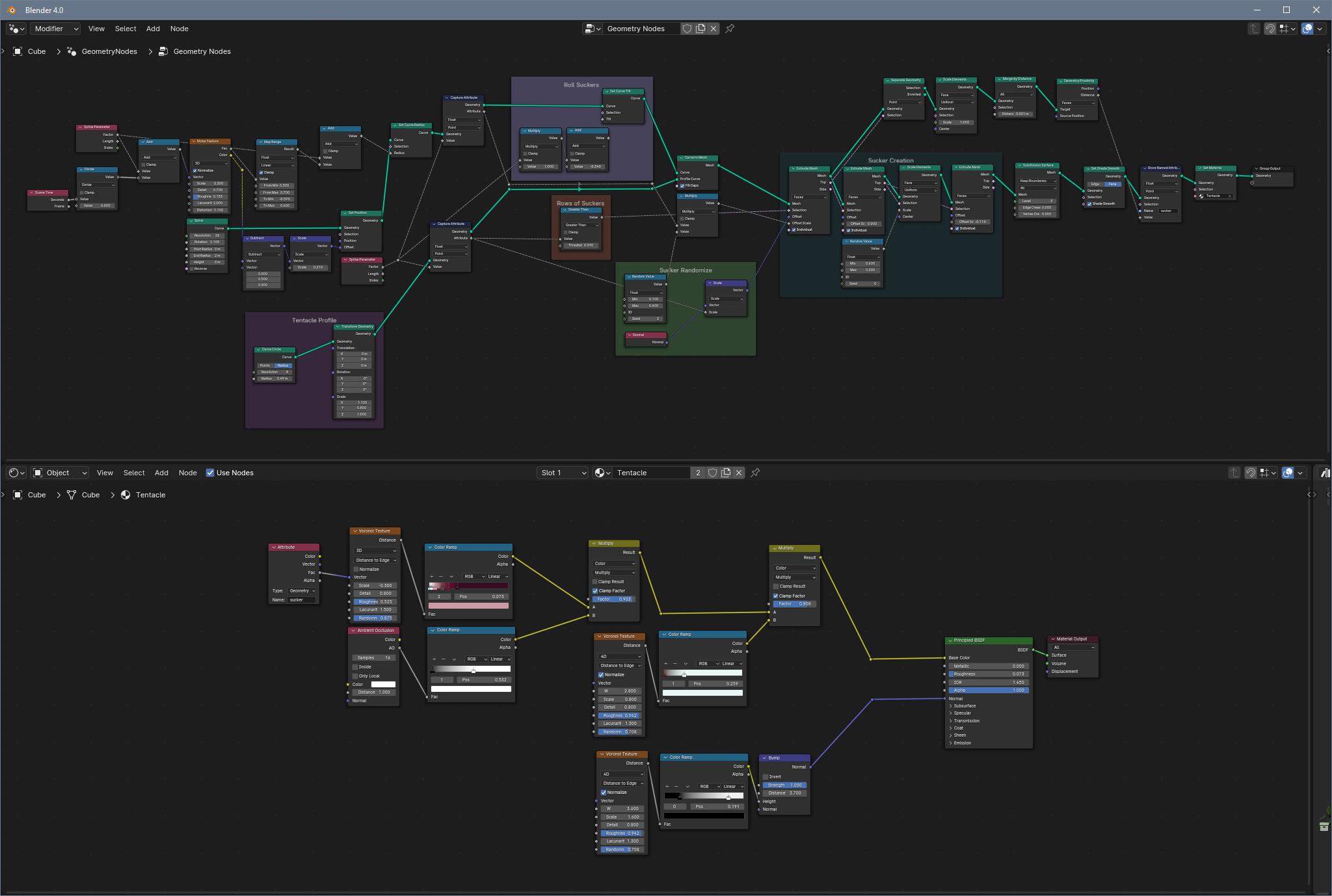Open View menu in shader editor
Viewport: 1332px width, 896px height.
click(105, 473)
